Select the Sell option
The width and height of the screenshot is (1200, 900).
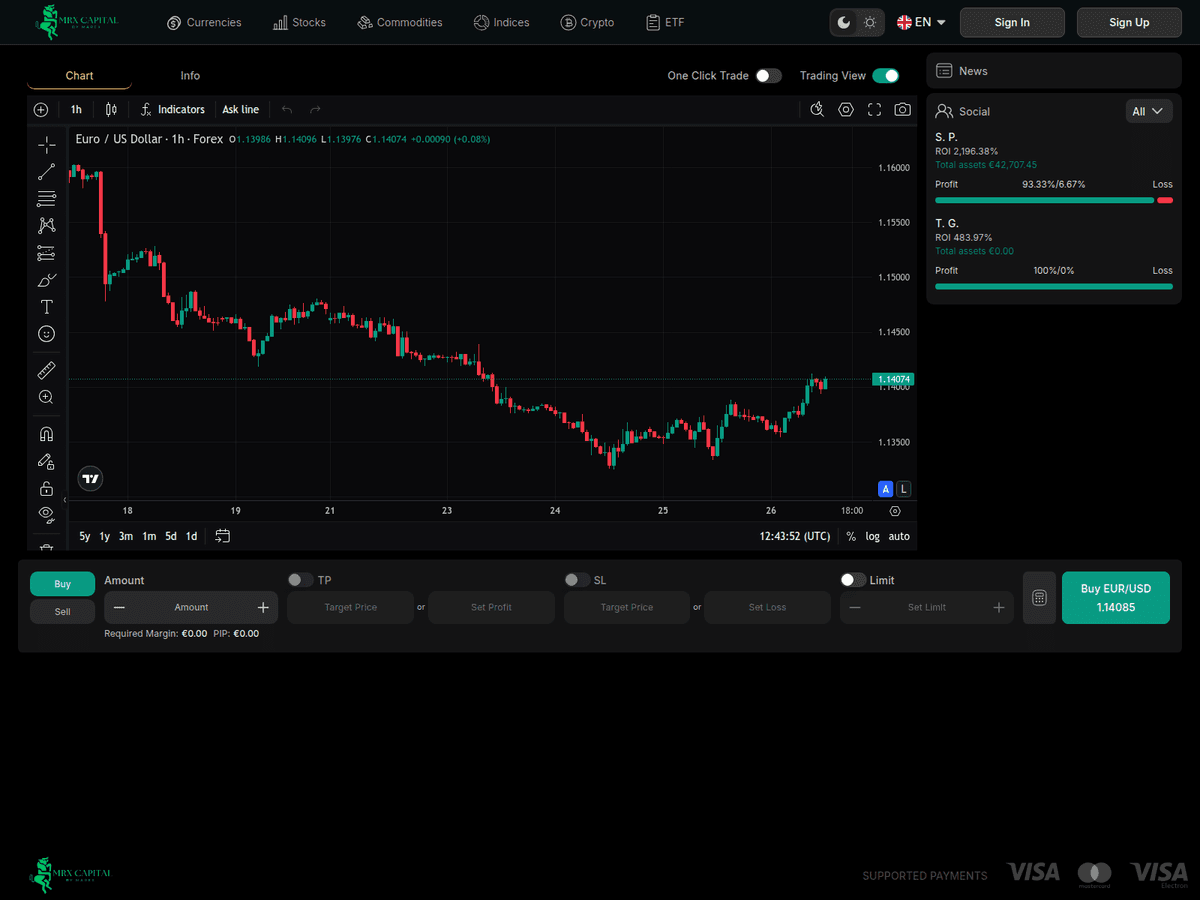click(x=62, y=611)
